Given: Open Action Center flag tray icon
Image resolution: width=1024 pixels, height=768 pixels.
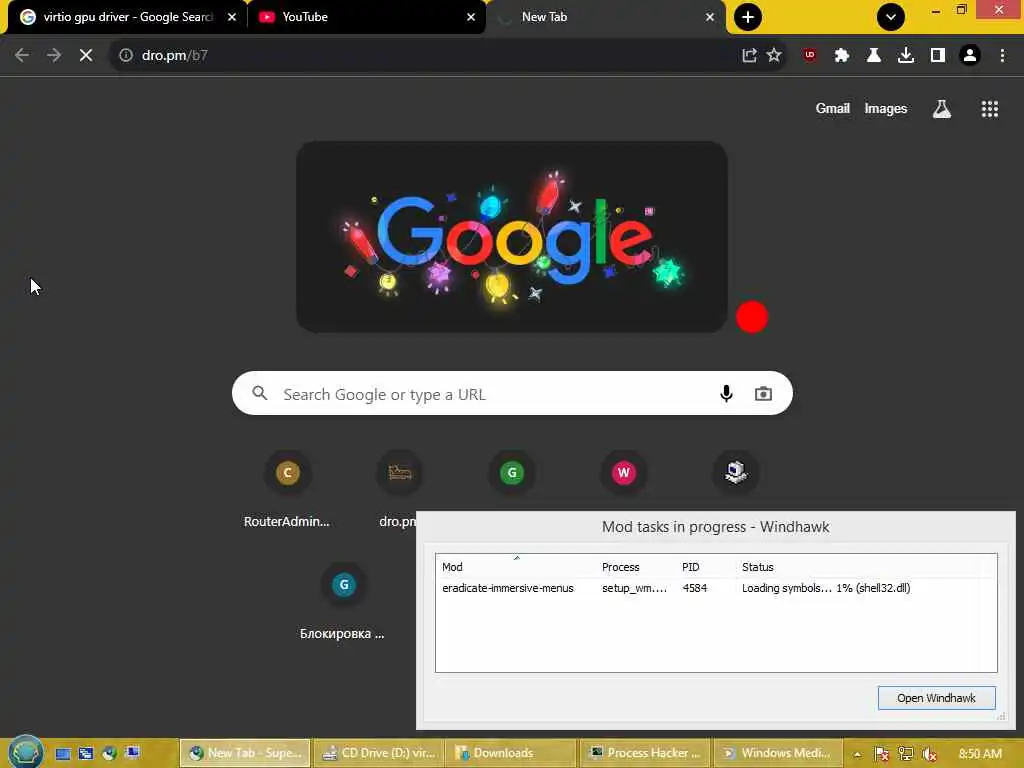Looking at the screenshot, I should [x=881, y=754].
